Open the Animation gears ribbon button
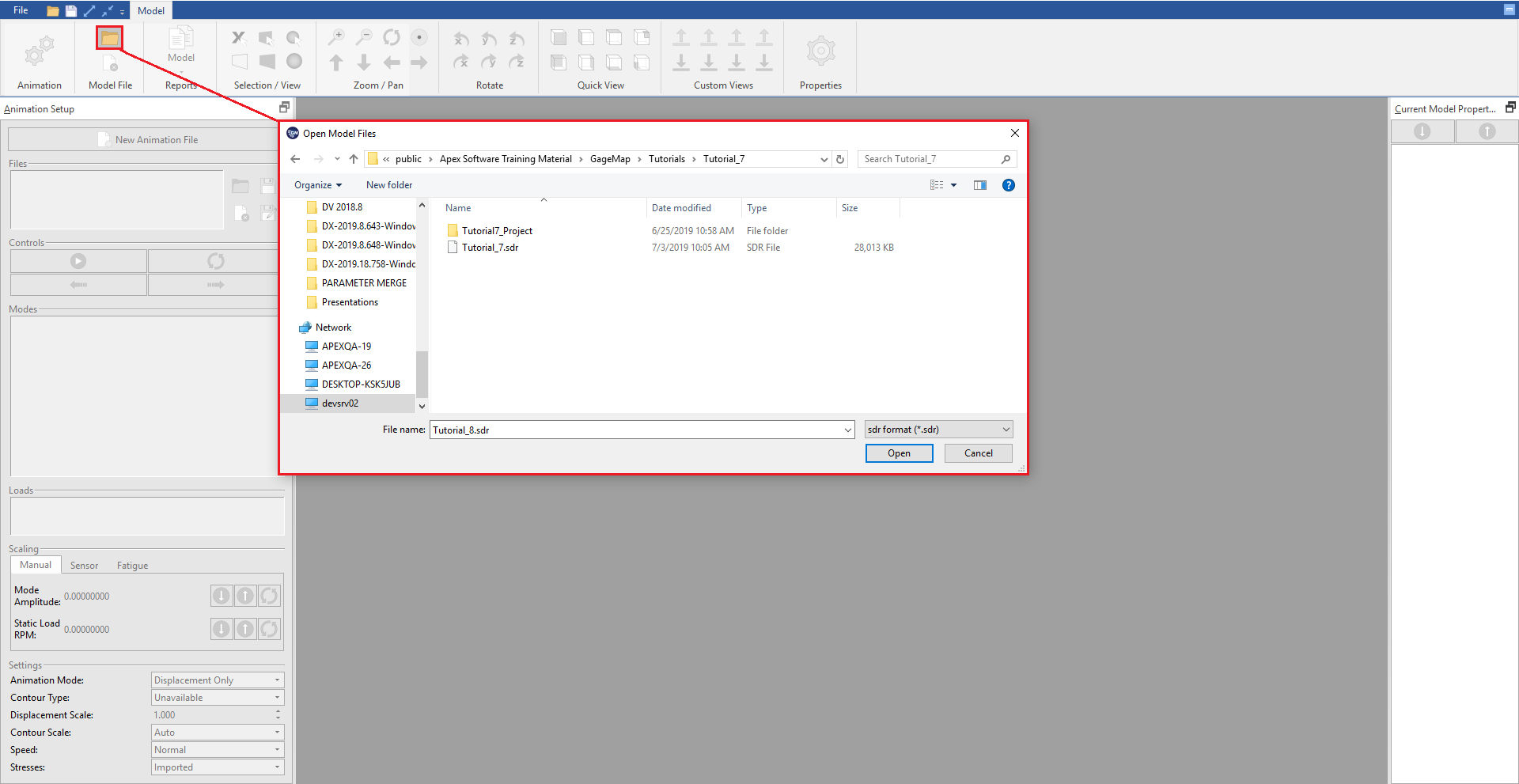The height and width of the screenshot is (784, 1519). point(39,51)
